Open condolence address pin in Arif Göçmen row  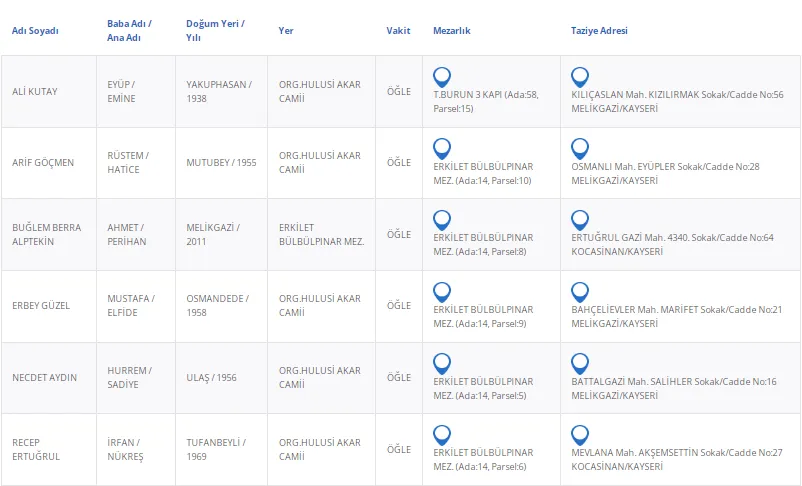[x=579, y=148]
